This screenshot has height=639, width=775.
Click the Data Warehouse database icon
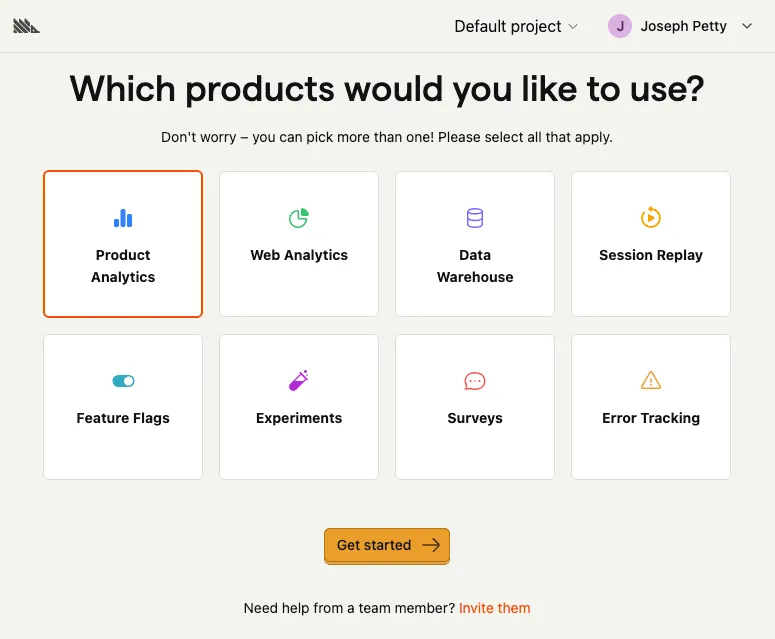coord(475,217)
